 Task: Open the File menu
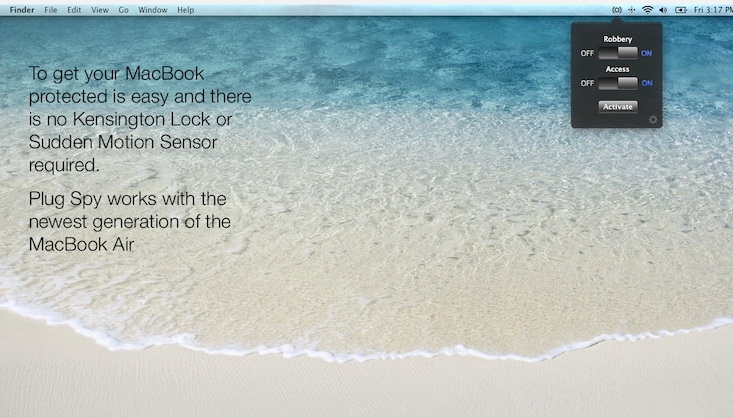pos(50,10)
